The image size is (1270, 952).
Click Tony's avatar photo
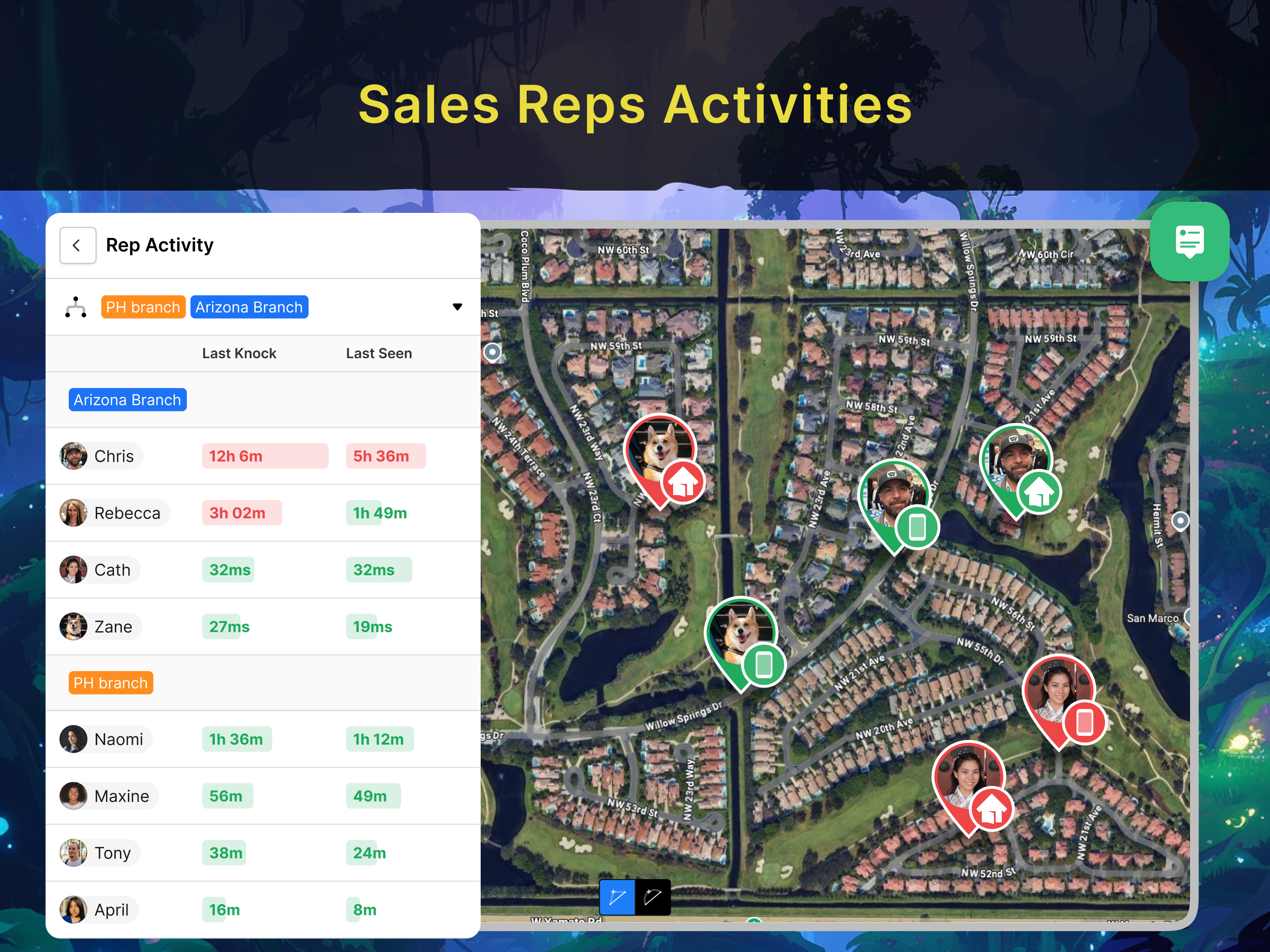point(73,853)
